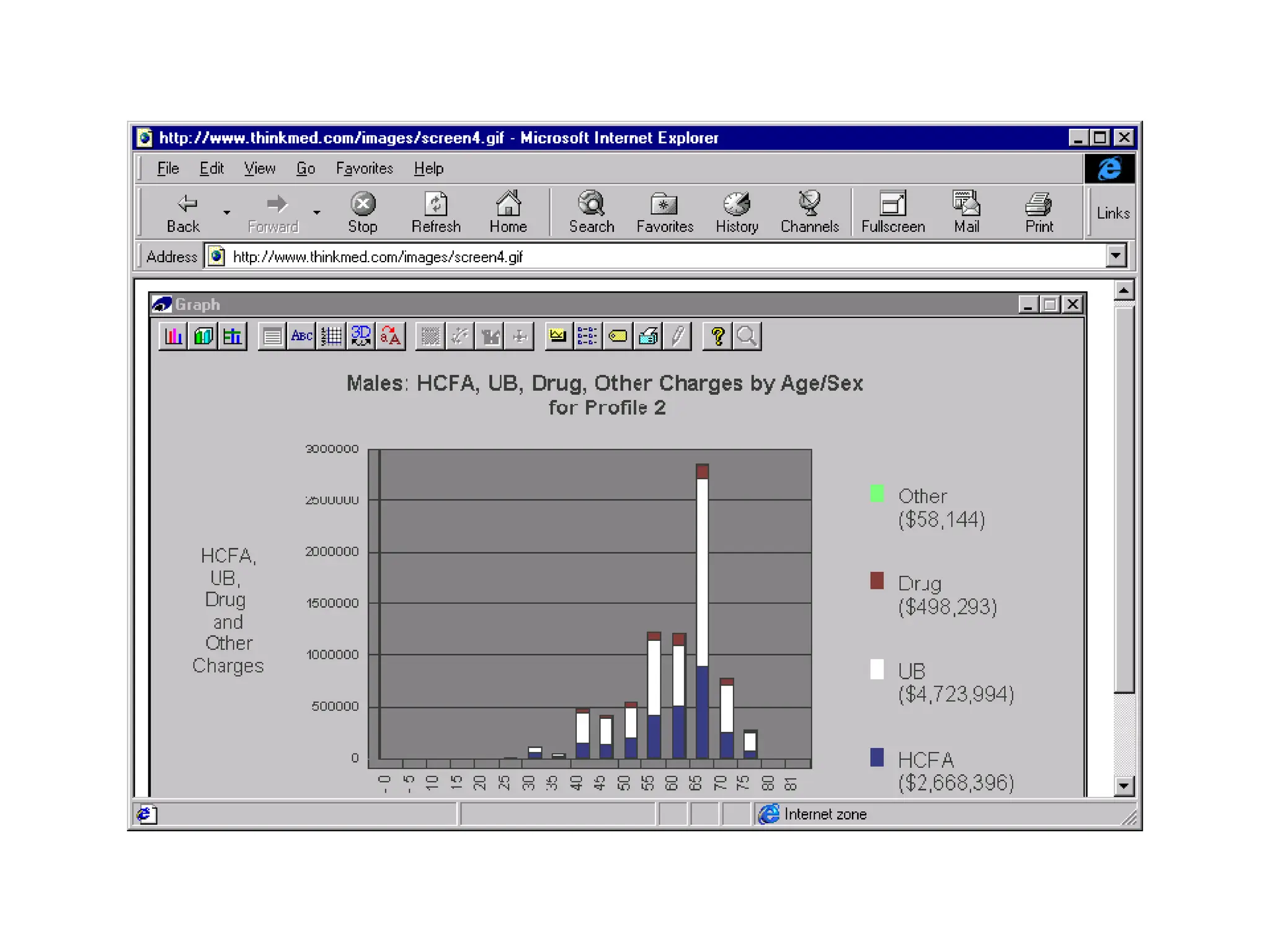Click the yellow label tag icon
This screenshot has height=952, width=1270.
tap(618, 337)
